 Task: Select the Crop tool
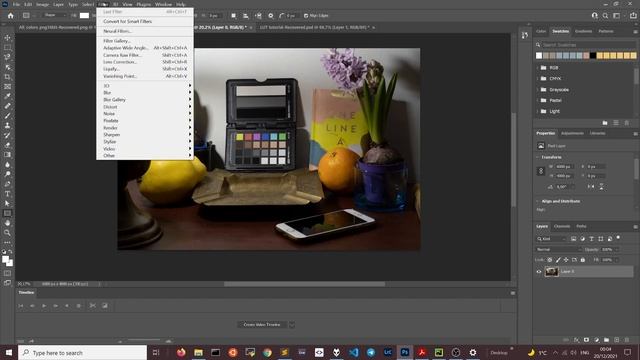7,77
